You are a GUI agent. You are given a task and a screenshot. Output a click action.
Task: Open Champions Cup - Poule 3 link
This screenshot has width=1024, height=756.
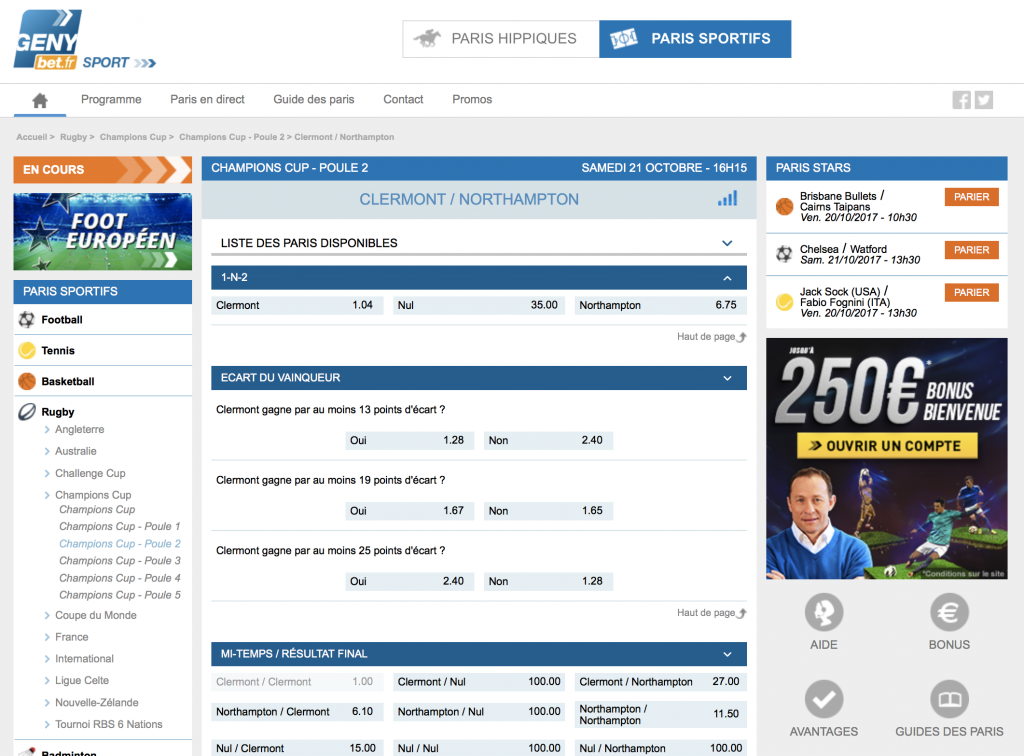(x=120, y=561)
